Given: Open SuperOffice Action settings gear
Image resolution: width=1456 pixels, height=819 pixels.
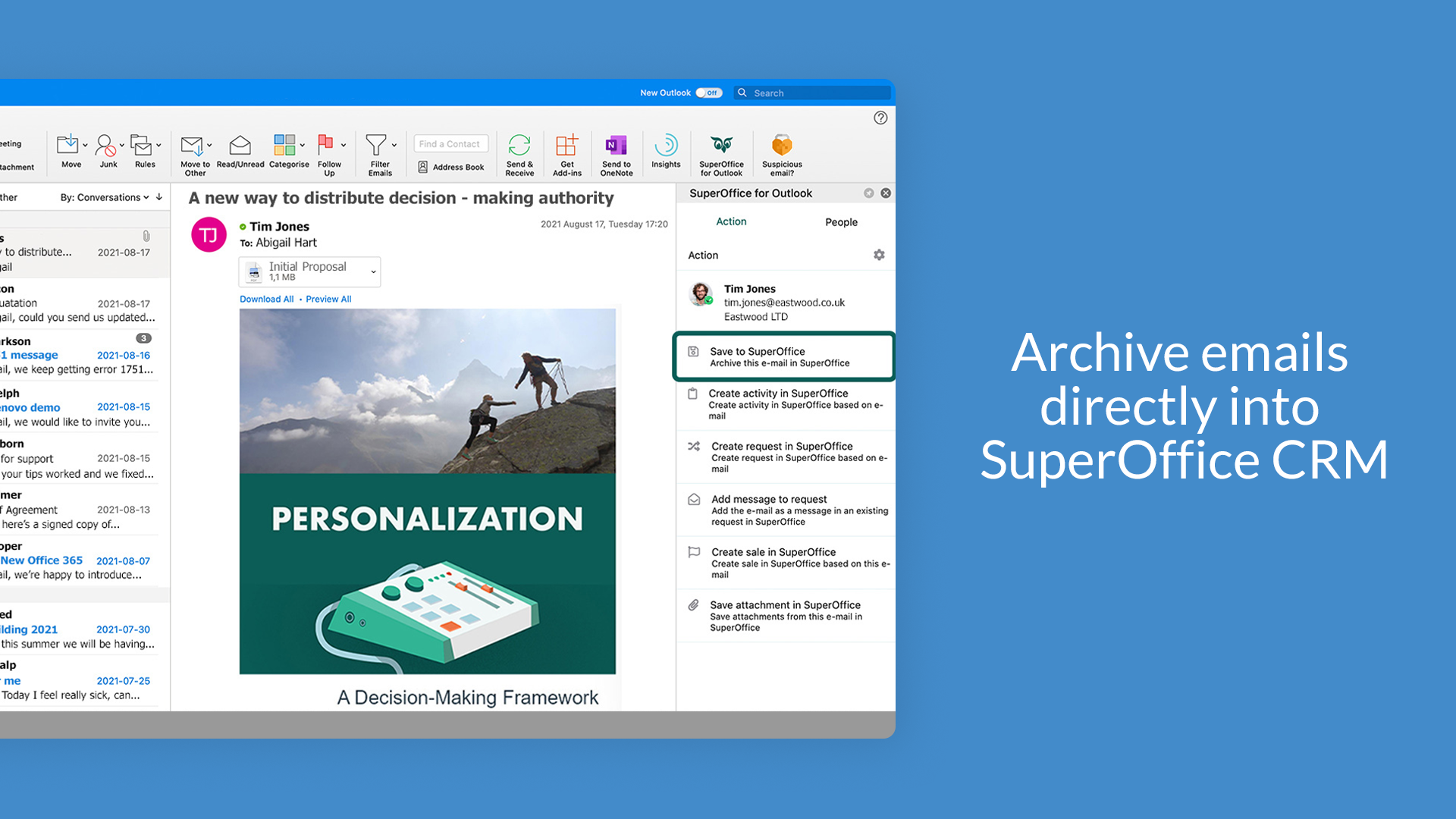Looking at the screenshot, I should [x=879, y=255].
